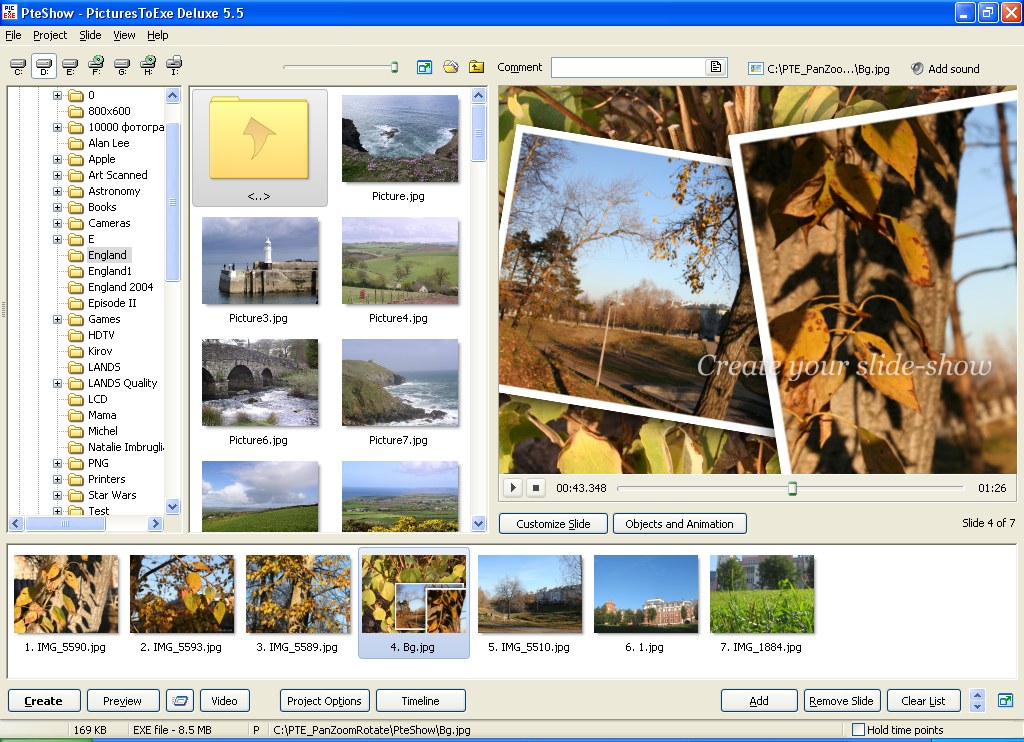Expand the Printers folder

coord(57,479)
